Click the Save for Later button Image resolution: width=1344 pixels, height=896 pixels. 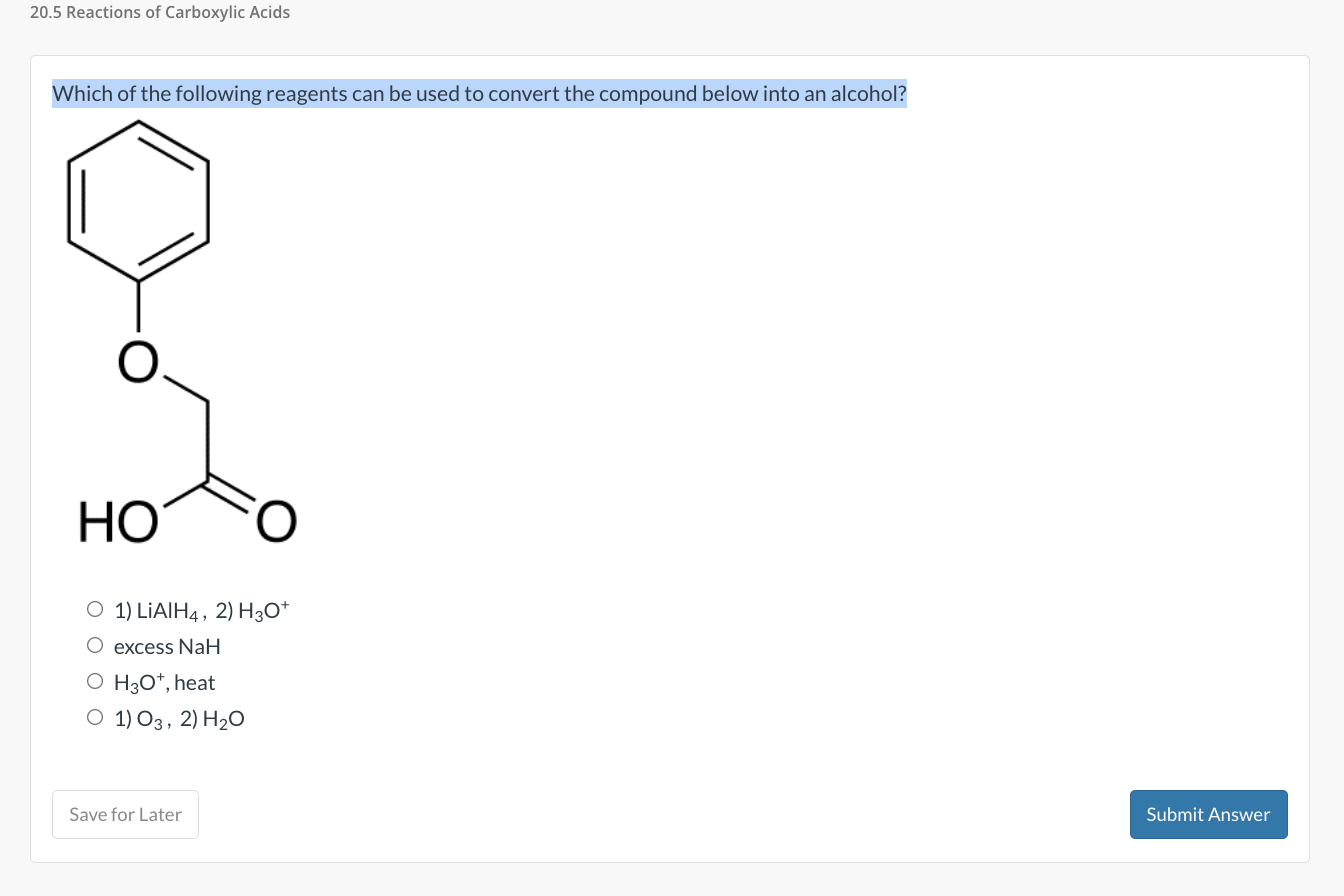pos(125,814)
